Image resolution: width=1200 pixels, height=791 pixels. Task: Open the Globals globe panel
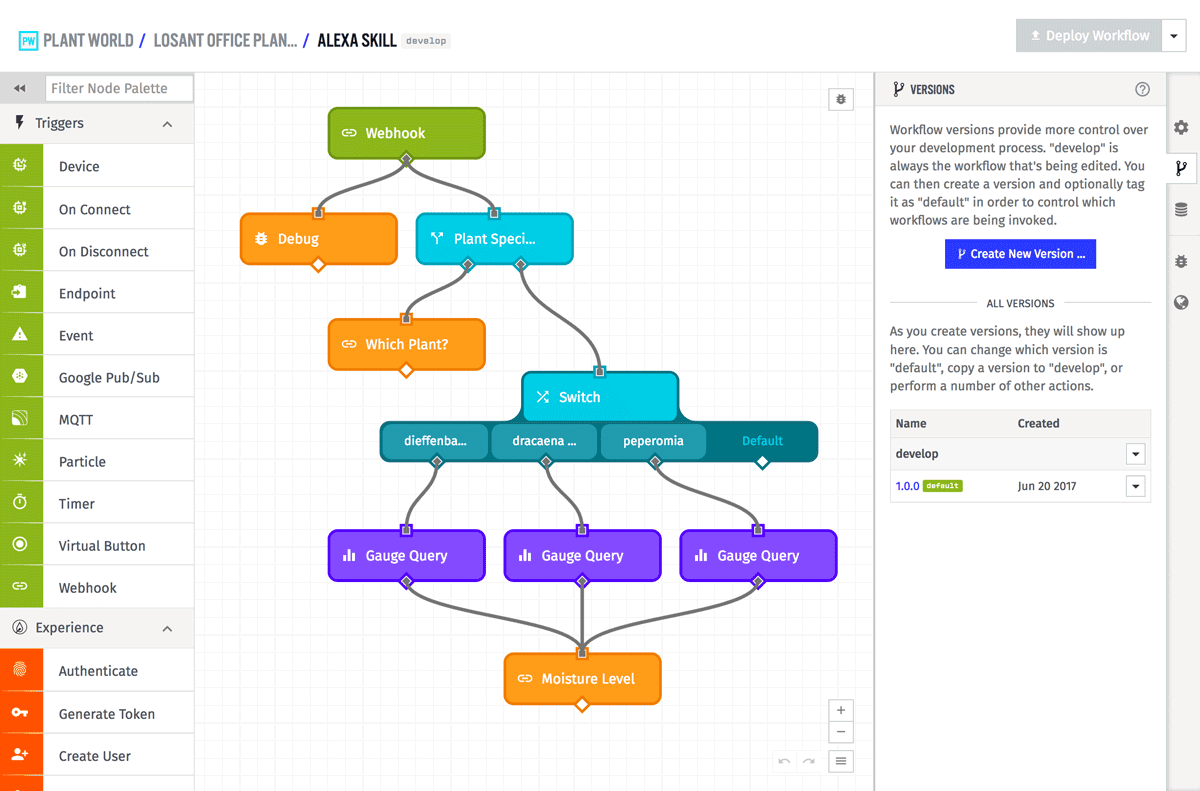[1181, 301]
